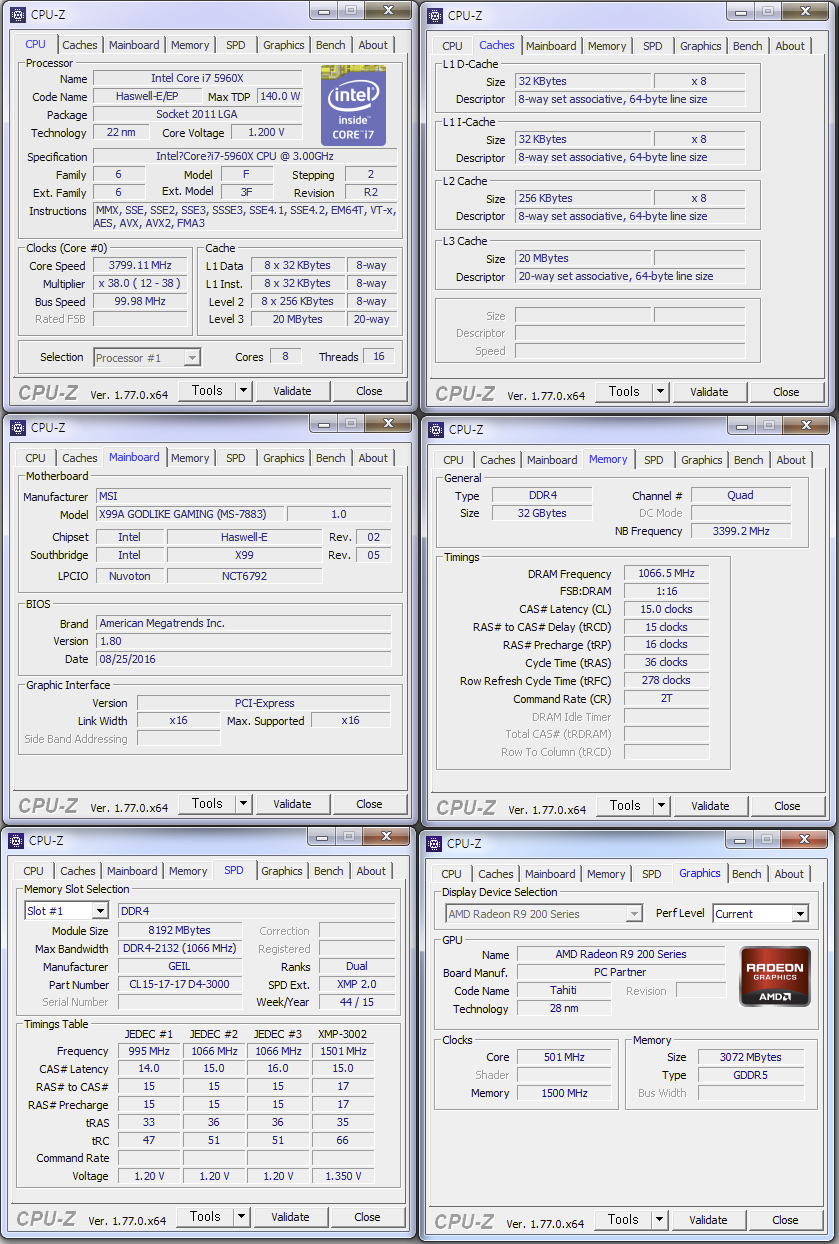839x1244 pixels.
Task: Select Mainboard tab in the Caches window
Action: point(551,46)
